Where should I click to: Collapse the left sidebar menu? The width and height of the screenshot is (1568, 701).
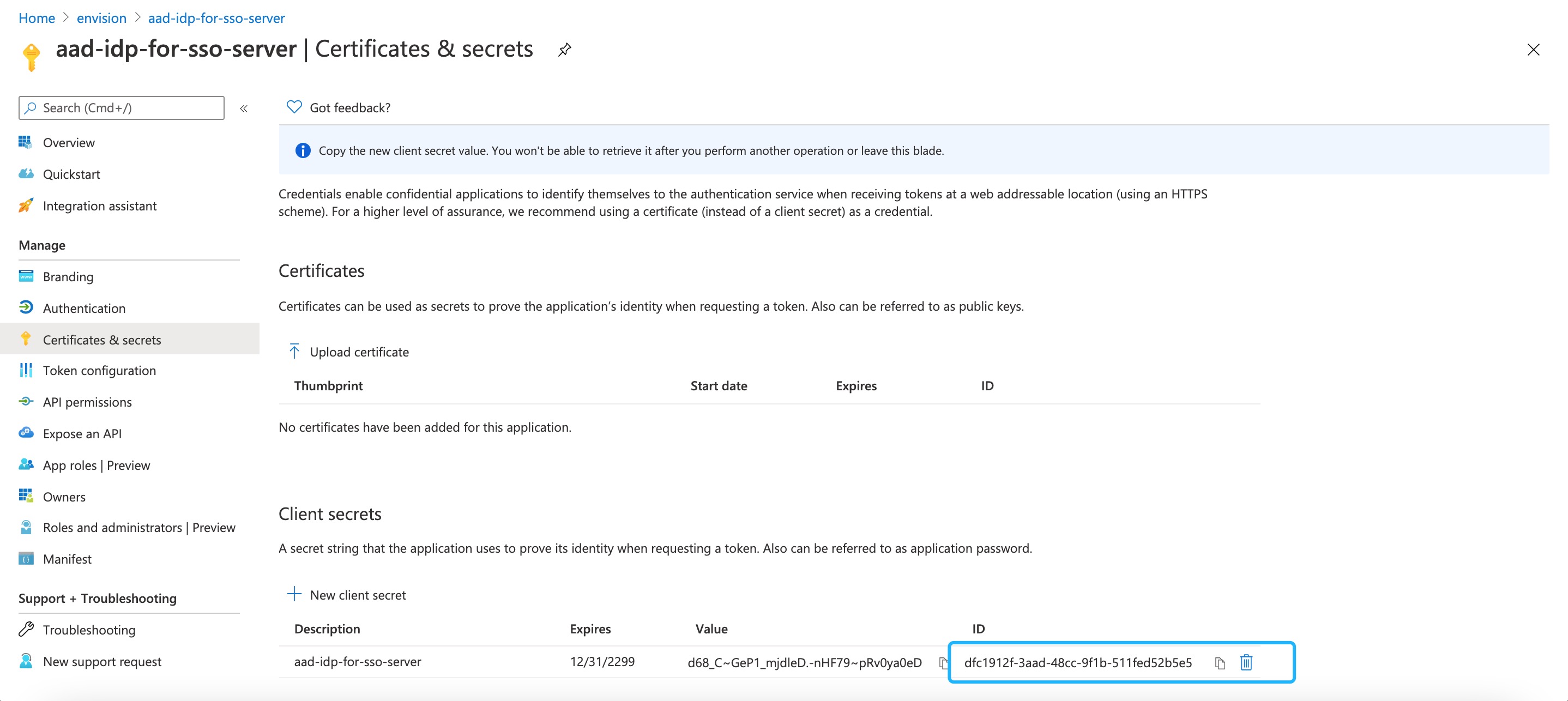click(x=244, y=108)
